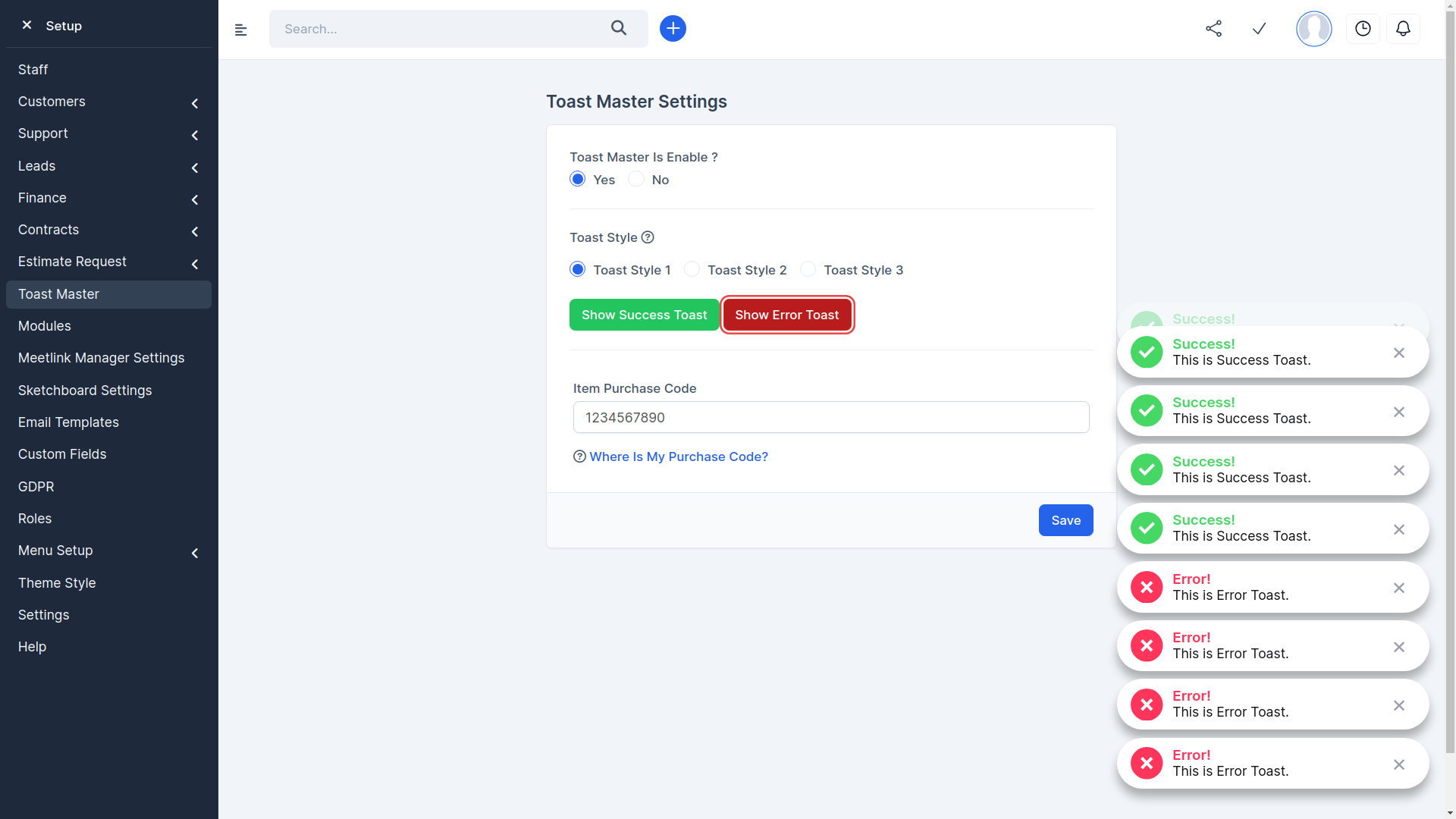
Task: Choose Toast Style 2
Action: 692,269
